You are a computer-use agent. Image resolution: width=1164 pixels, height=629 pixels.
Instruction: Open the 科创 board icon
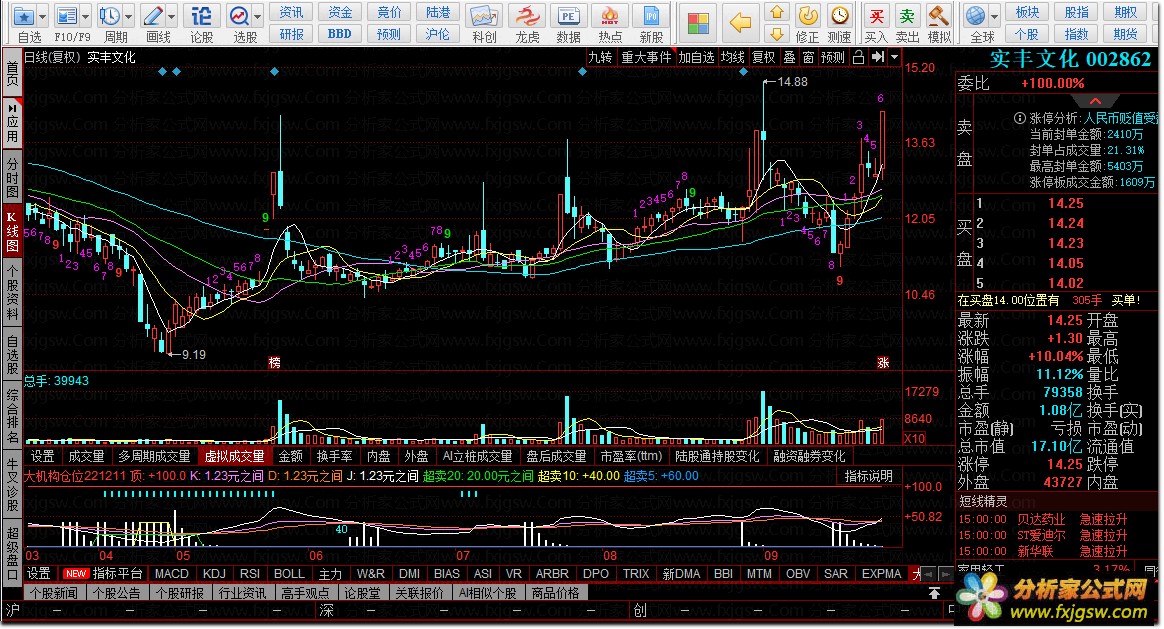click(x=484, y=16)
